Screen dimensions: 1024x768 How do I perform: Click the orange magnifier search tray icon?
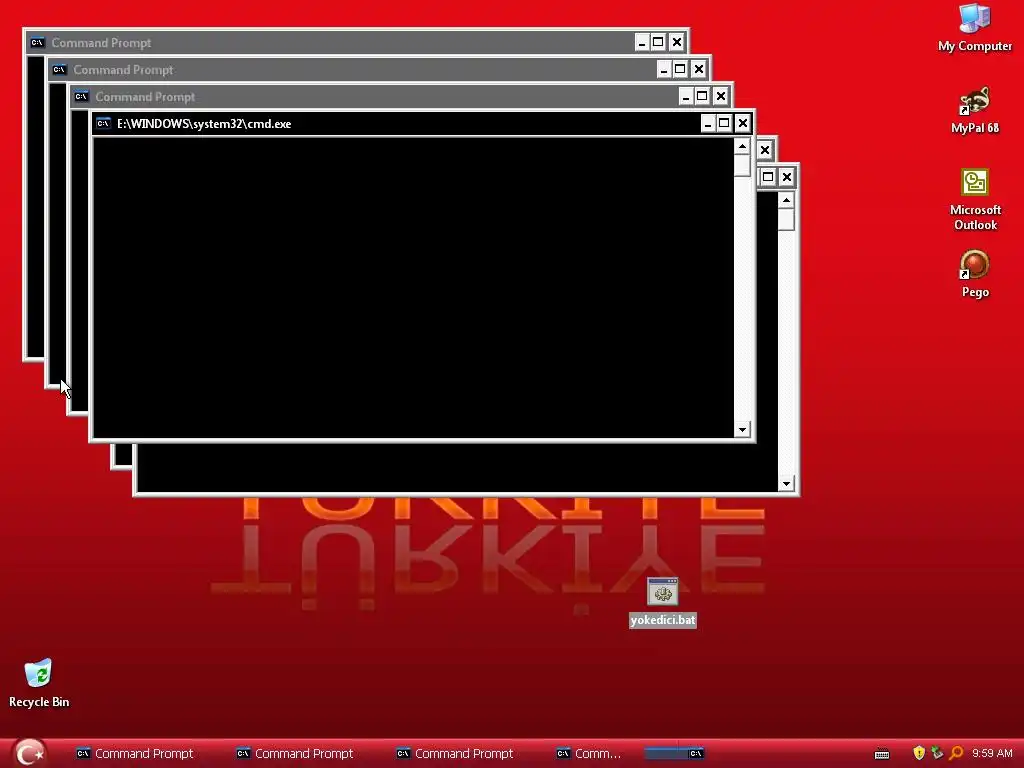[956, 753]
